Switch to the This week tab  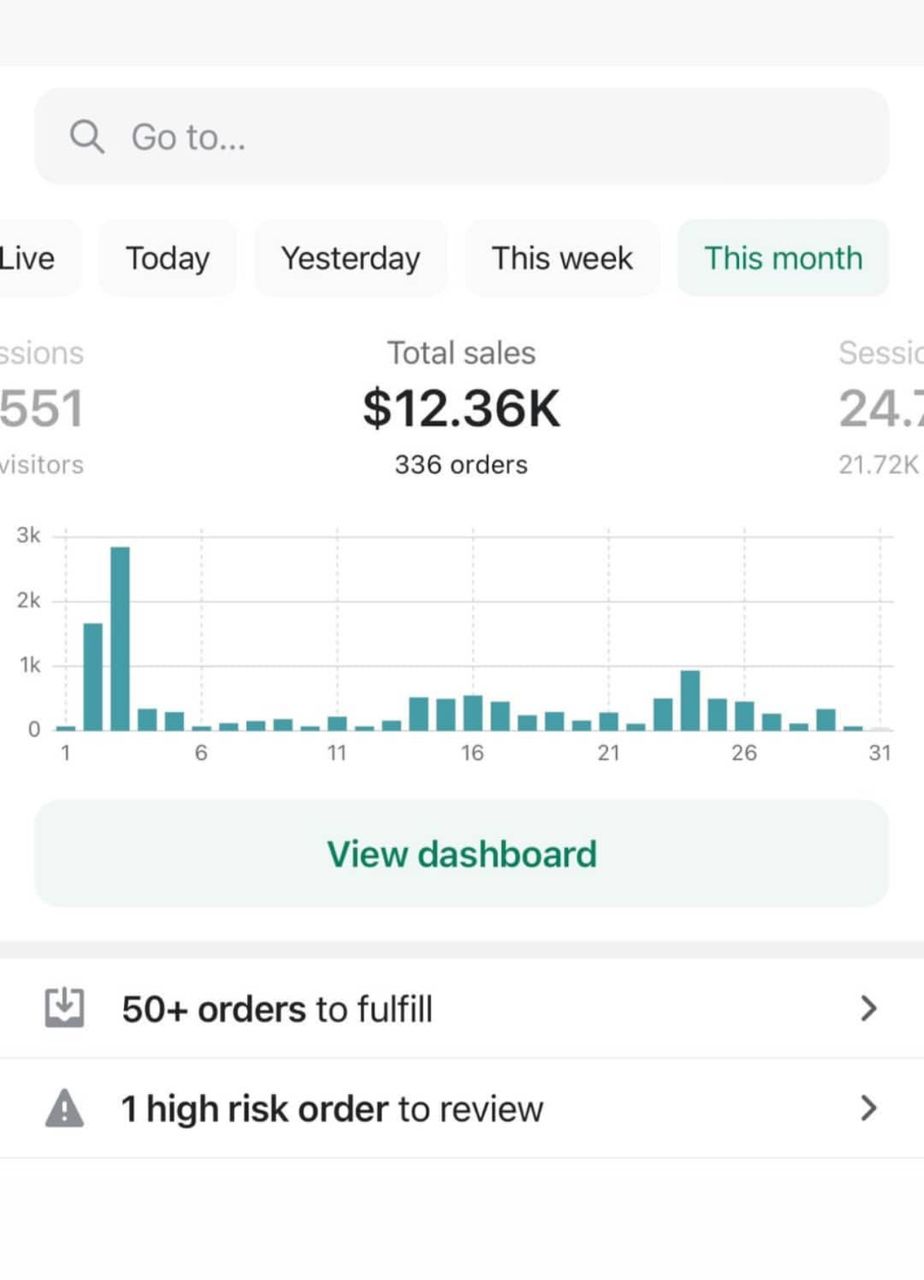click(562, 258)
